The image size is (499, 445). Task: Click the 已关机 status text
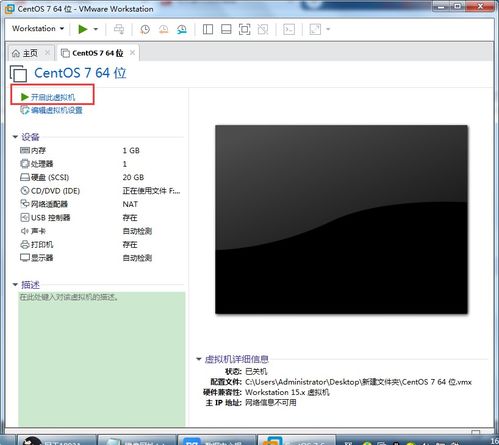[256, 371]
